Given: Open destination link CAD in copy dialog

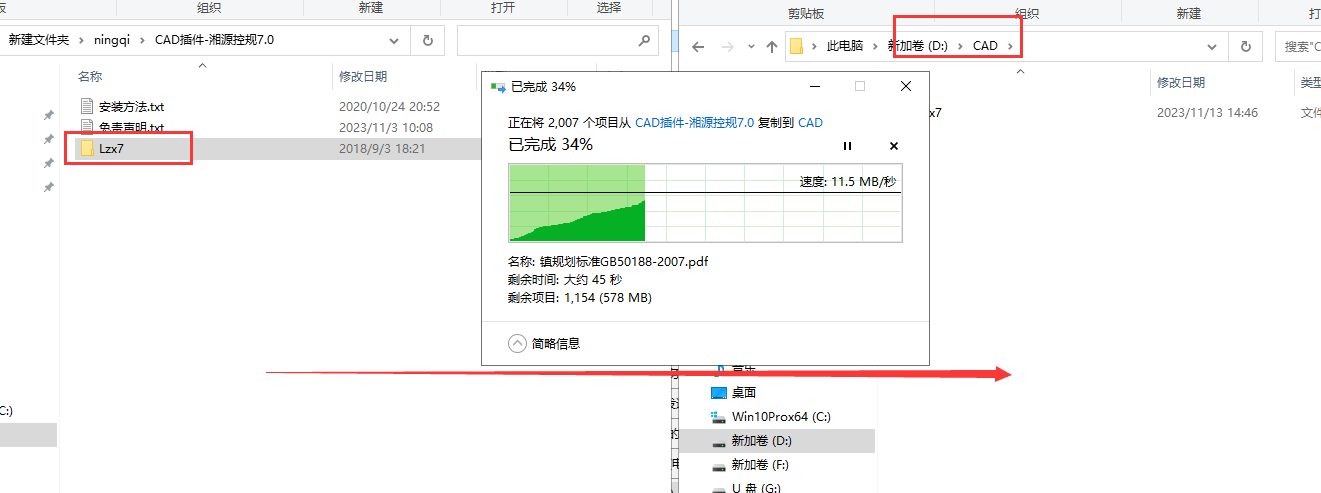Looking at the screenshot, I should click(810, 122).
